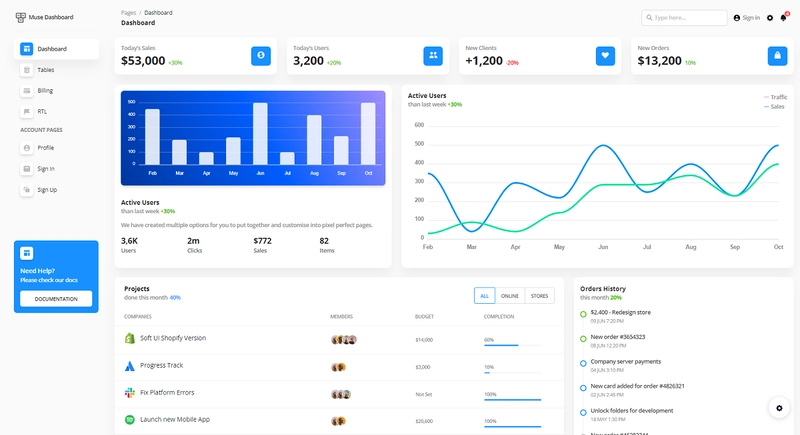Image resolution: width=800 pixels, height=435 pixels.
Task: Open the Profile page from sidebar
Action: pos(56,148)
